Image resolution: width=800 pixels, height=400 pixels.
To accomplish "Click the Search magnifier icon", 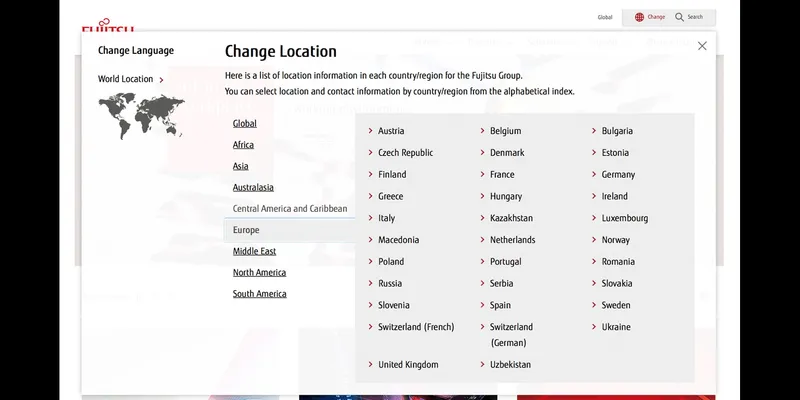I will point(679,17).
